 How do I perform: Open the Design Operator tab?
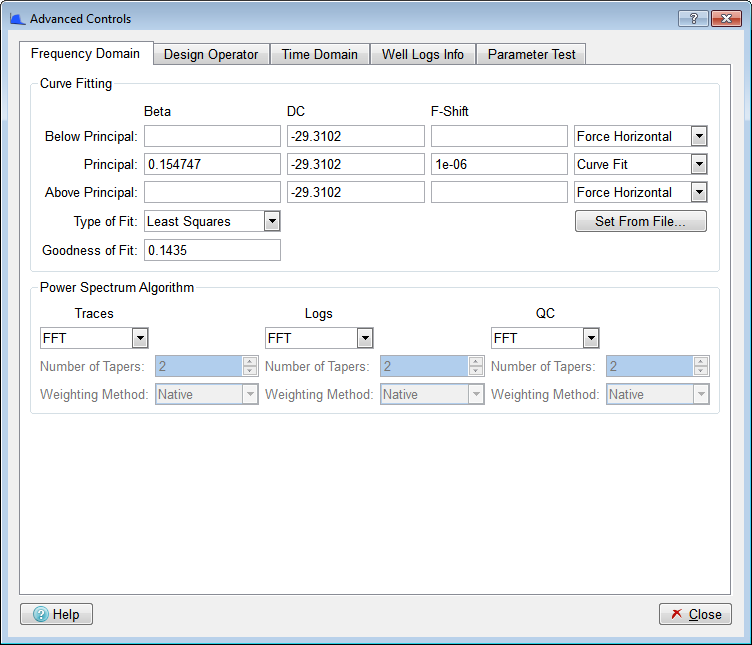(x=211, y=54)
